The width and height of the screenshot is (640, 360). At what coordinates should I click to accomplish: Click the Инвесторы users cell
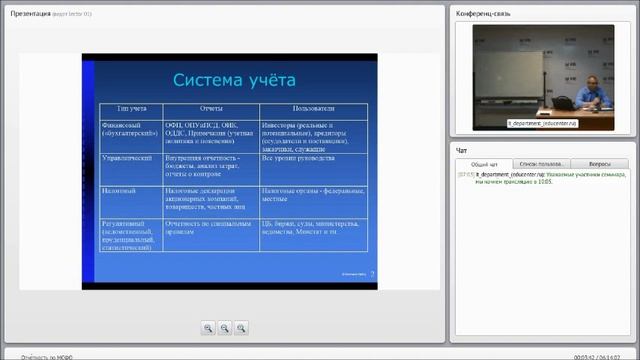(313, 137)
